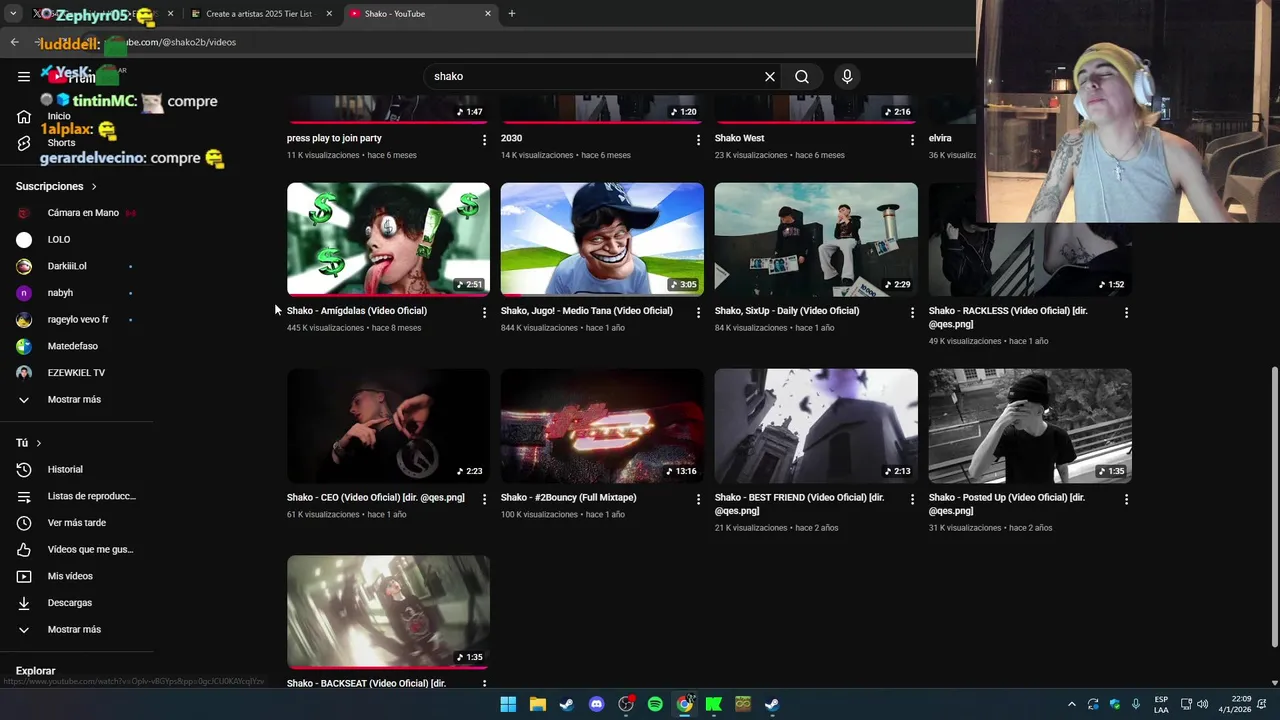
Task: Open File Explorer from the taskbar
Action: [x=537, y=704]
